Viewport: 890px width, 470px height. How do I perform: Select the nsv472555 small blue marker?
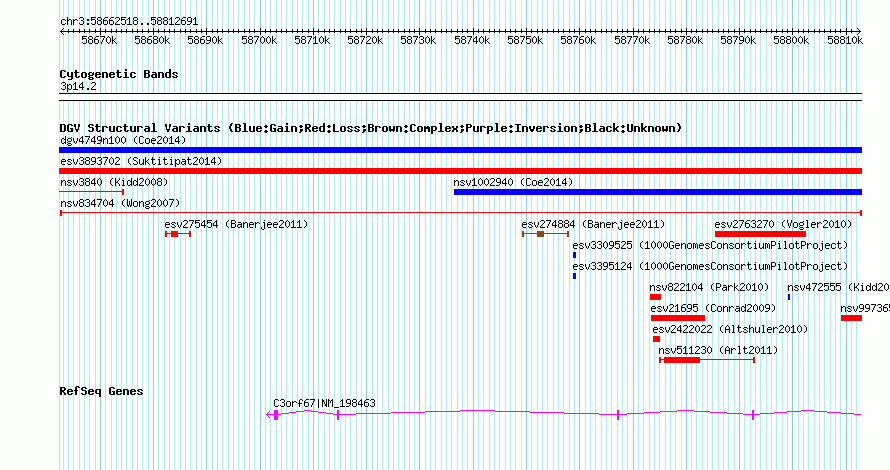coord(789,297)
